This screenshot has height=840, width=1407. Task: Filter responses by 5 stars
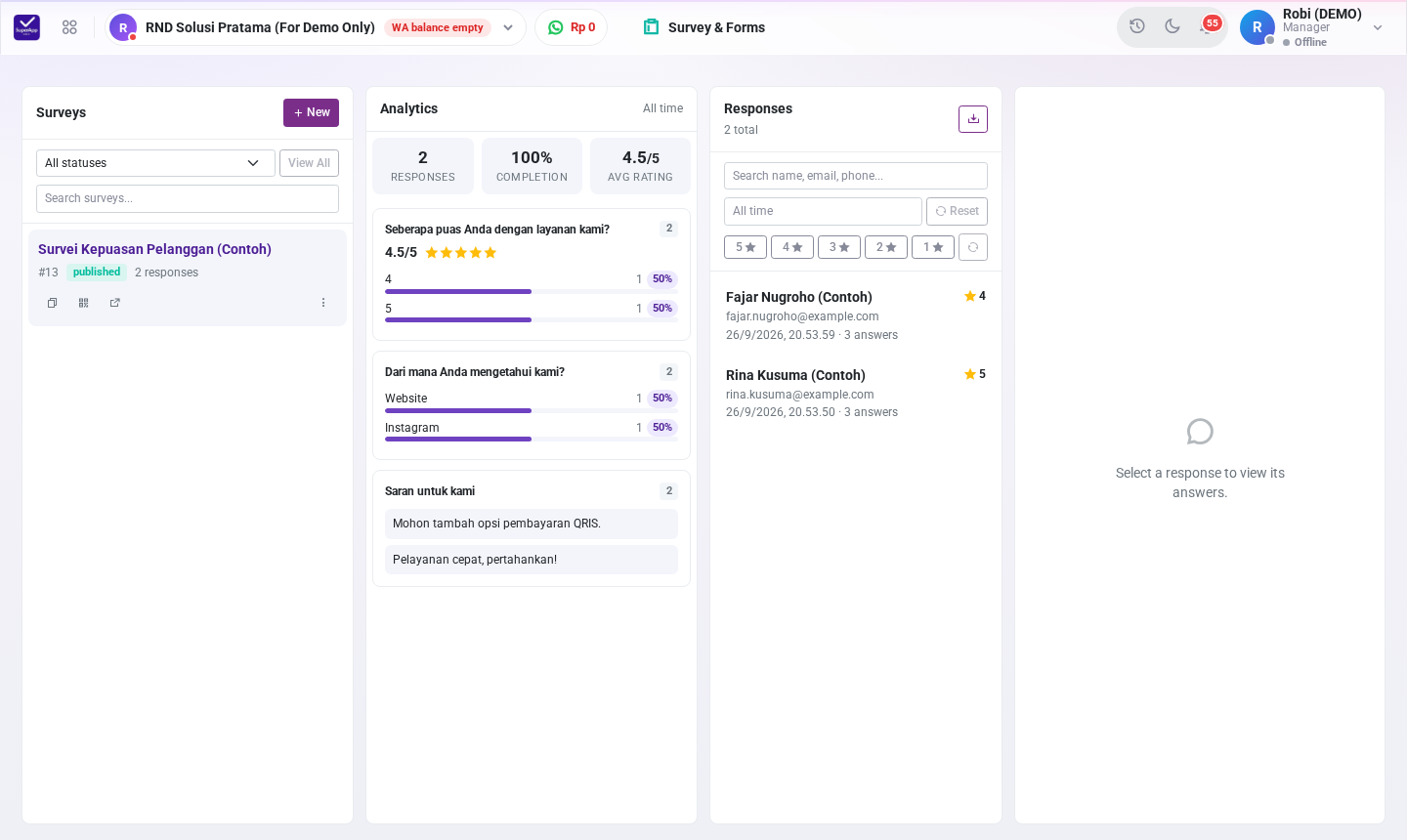coord(746,247)
